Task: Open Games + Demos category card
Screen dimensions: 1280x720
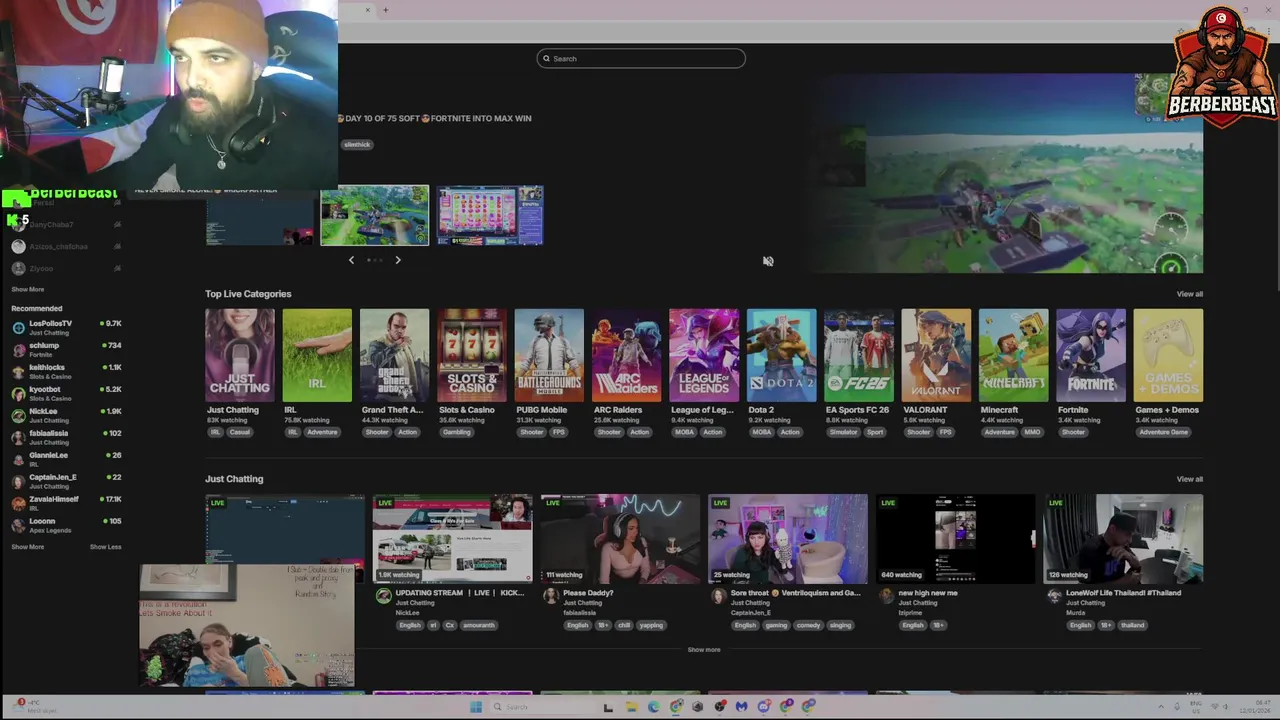Action: point(1168,355)
